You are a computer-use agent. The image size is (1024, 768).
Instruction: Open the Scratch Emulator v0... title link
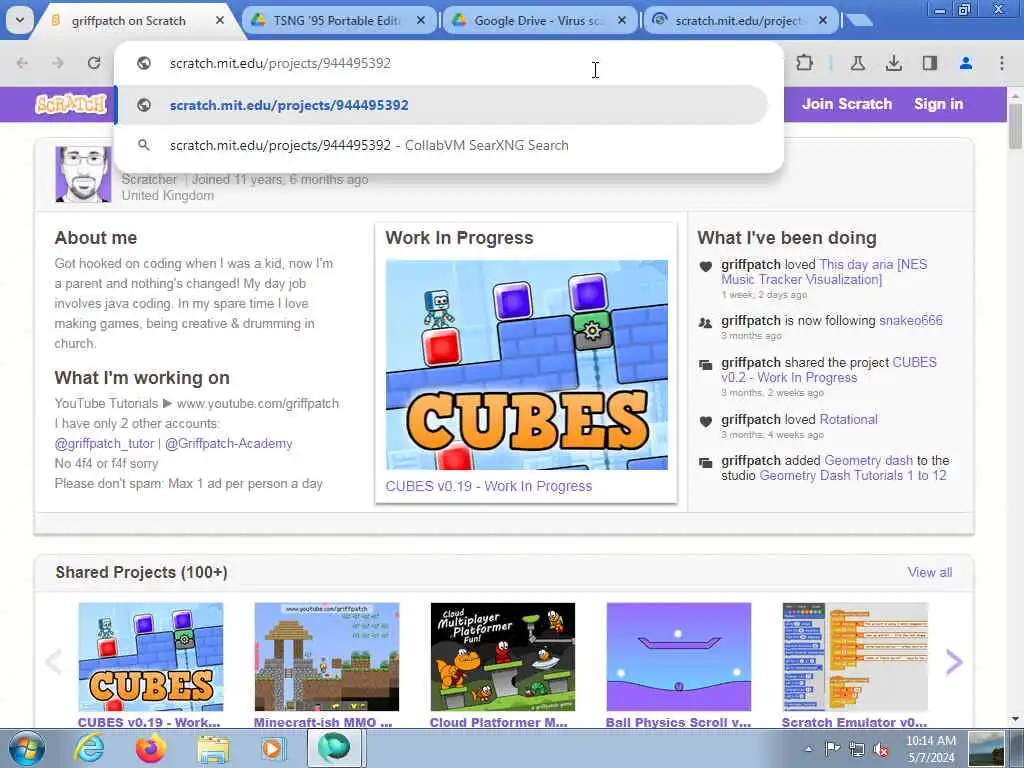click(854, 722)
